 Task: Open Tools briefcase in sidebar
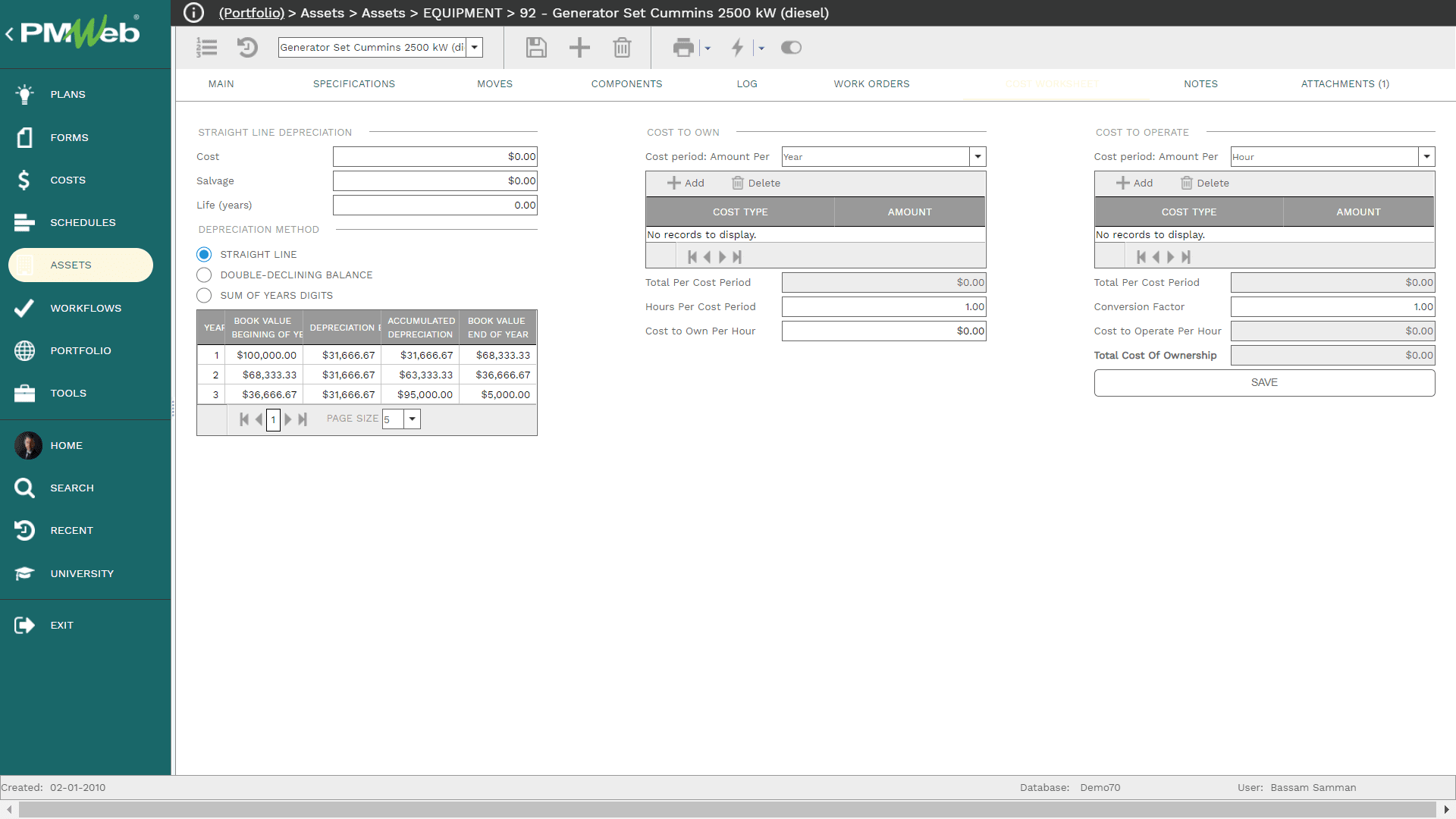[24, 393]
